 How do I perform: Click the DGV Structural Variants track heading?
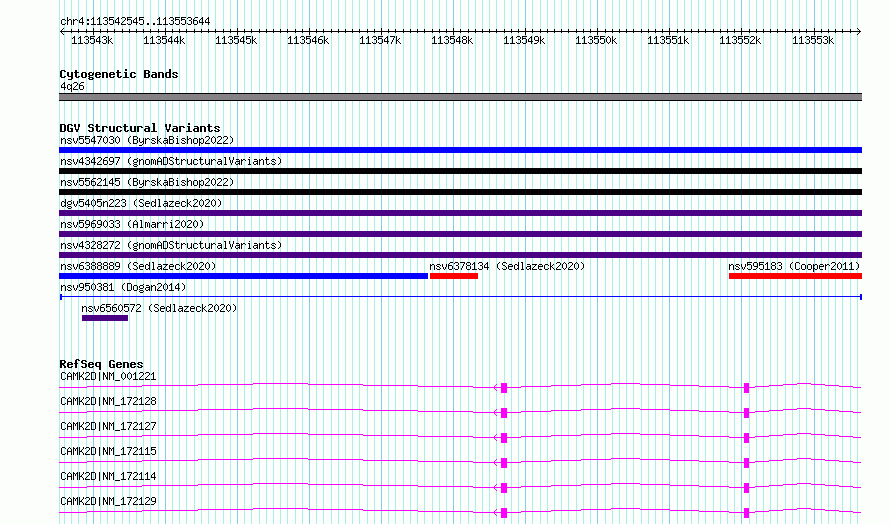pos(139,128)
